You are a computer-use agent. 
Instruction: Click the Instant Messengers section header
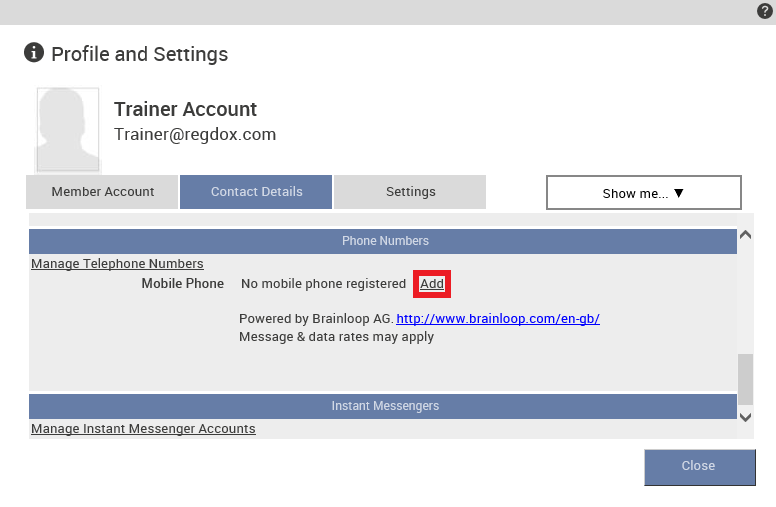click(383, 406)
